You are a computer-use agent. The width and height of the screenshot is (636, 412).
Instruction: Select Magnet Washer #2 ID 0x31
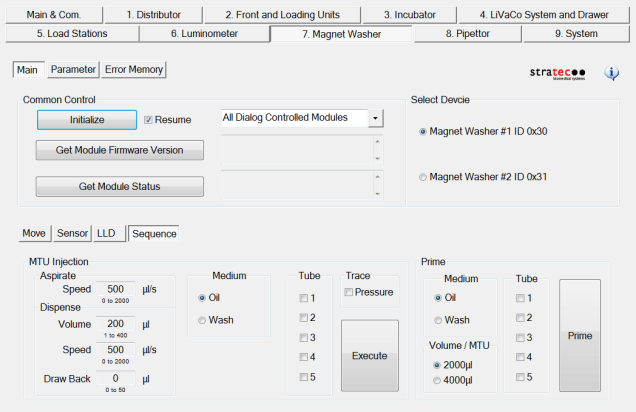point(423,177)
